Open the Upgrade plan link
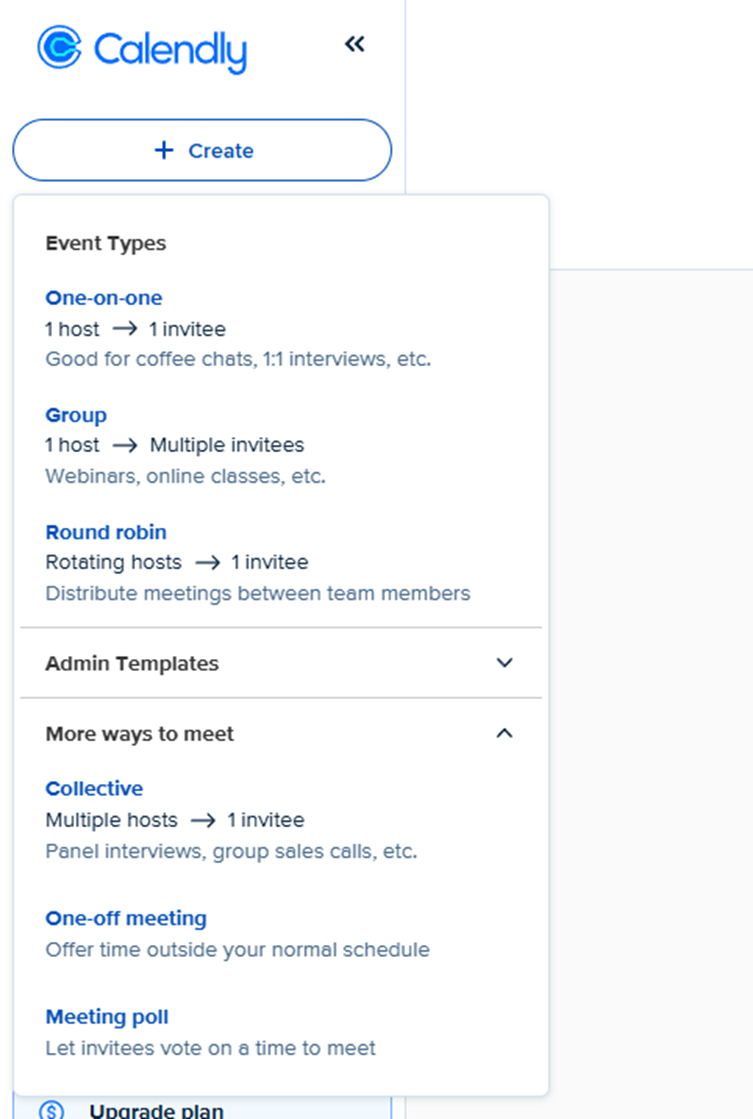Viewport: 753px width, 1119px height. click(x=156, y=1110)
